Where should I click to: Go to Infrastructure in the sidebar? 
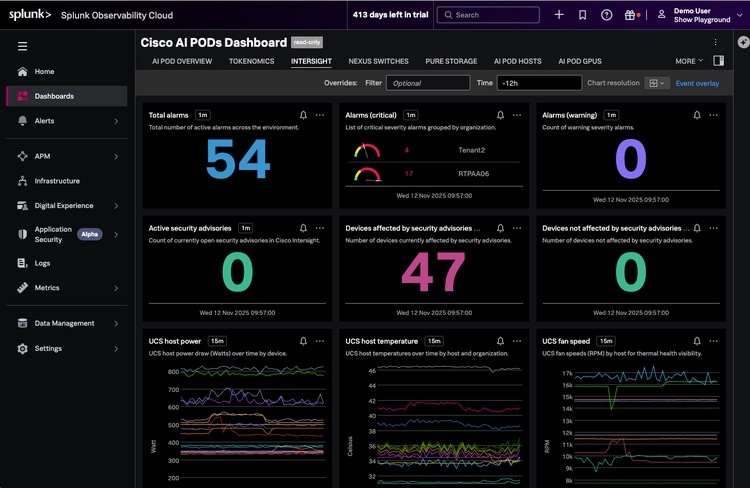57,181
